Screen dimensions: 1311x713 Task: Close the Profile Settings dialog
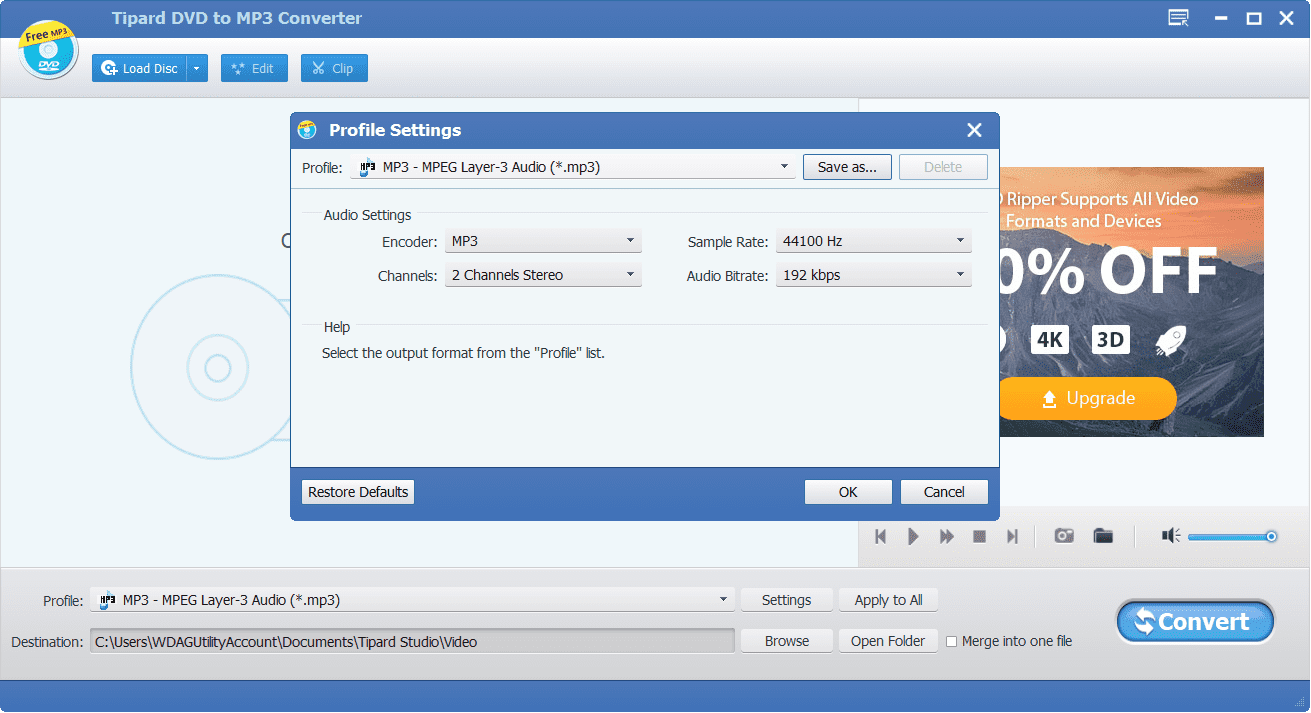(974, 130)
